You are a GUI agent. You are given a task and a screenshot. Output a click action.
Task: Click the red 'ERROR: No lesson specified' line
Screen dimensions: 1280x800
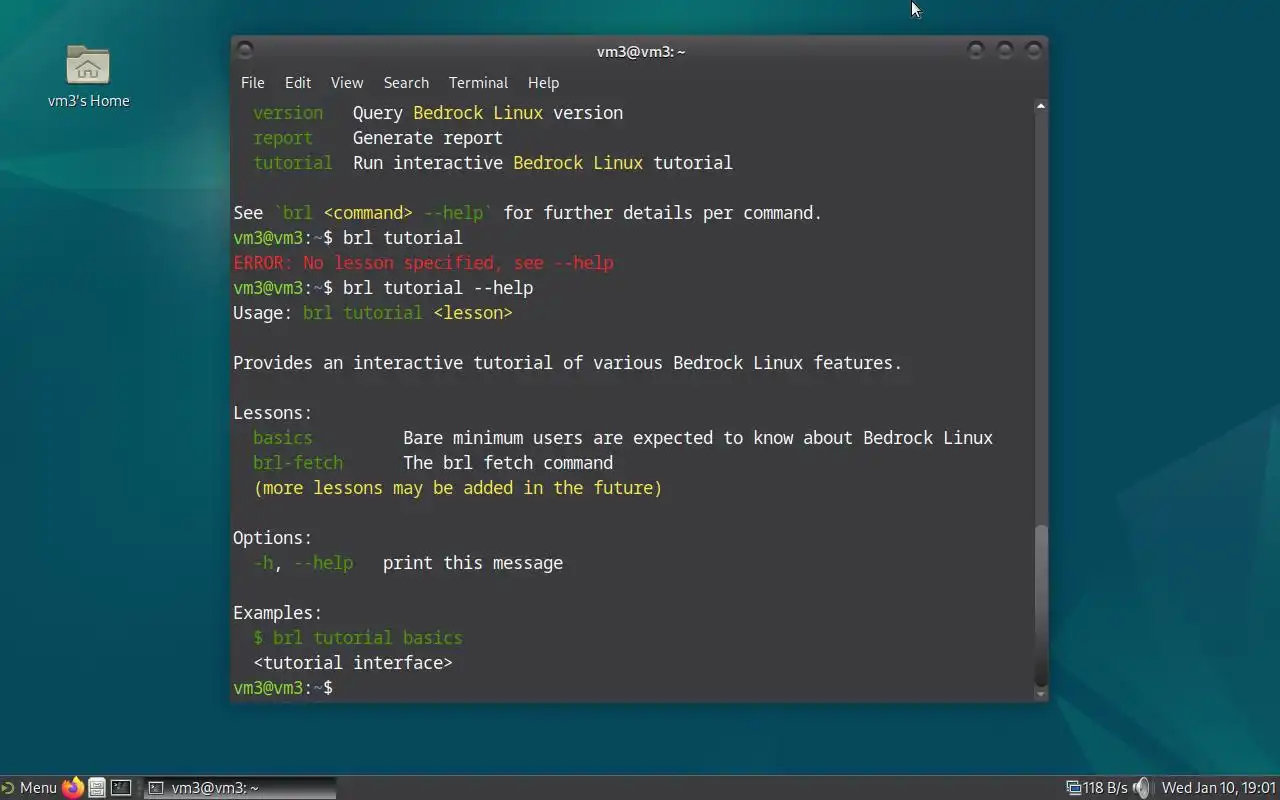tap(423, 263)
